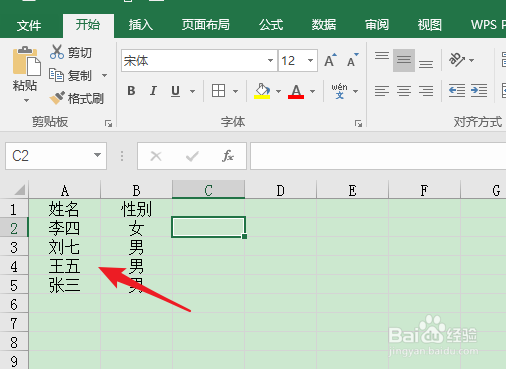
Task: Expand underline style dropdown arrow
Action: pos(192,91)
